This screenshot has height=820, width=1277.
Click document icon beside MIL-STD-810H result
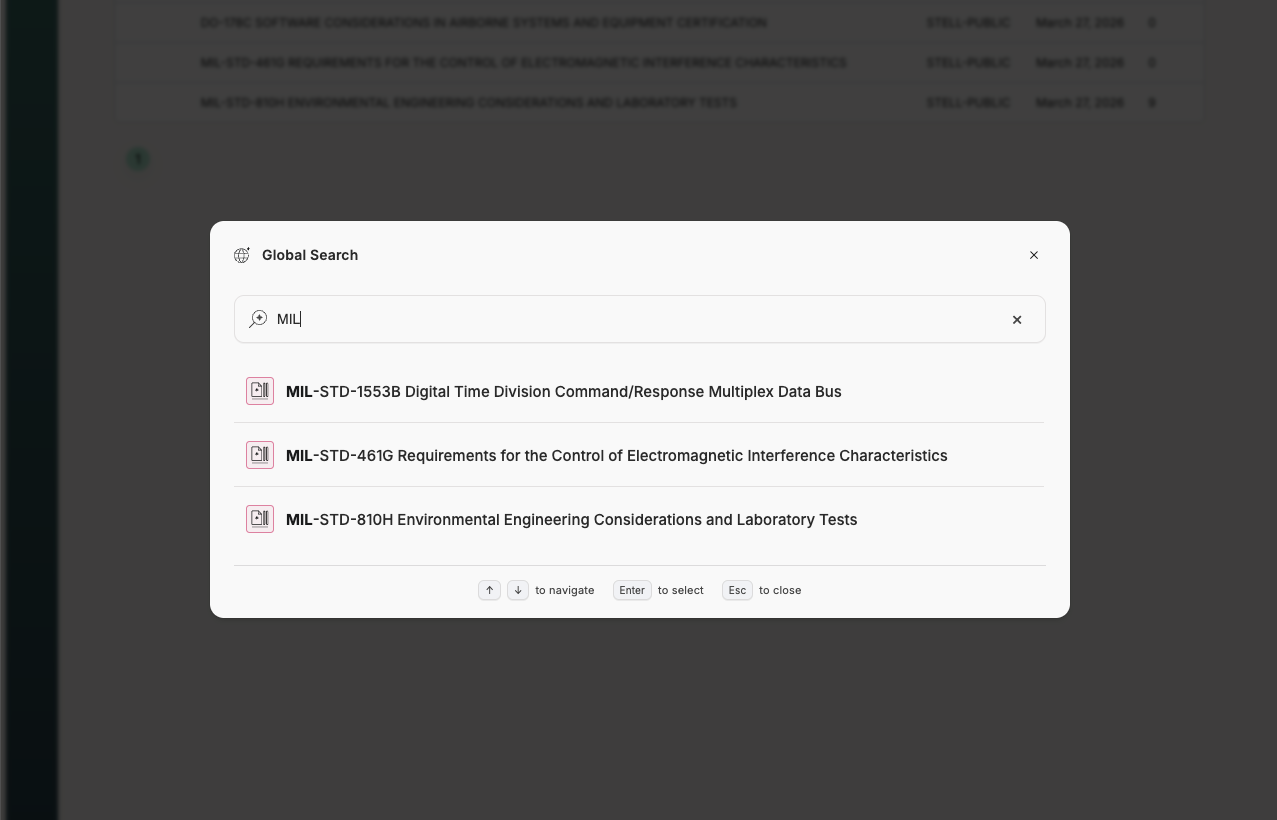pos(260,519)
